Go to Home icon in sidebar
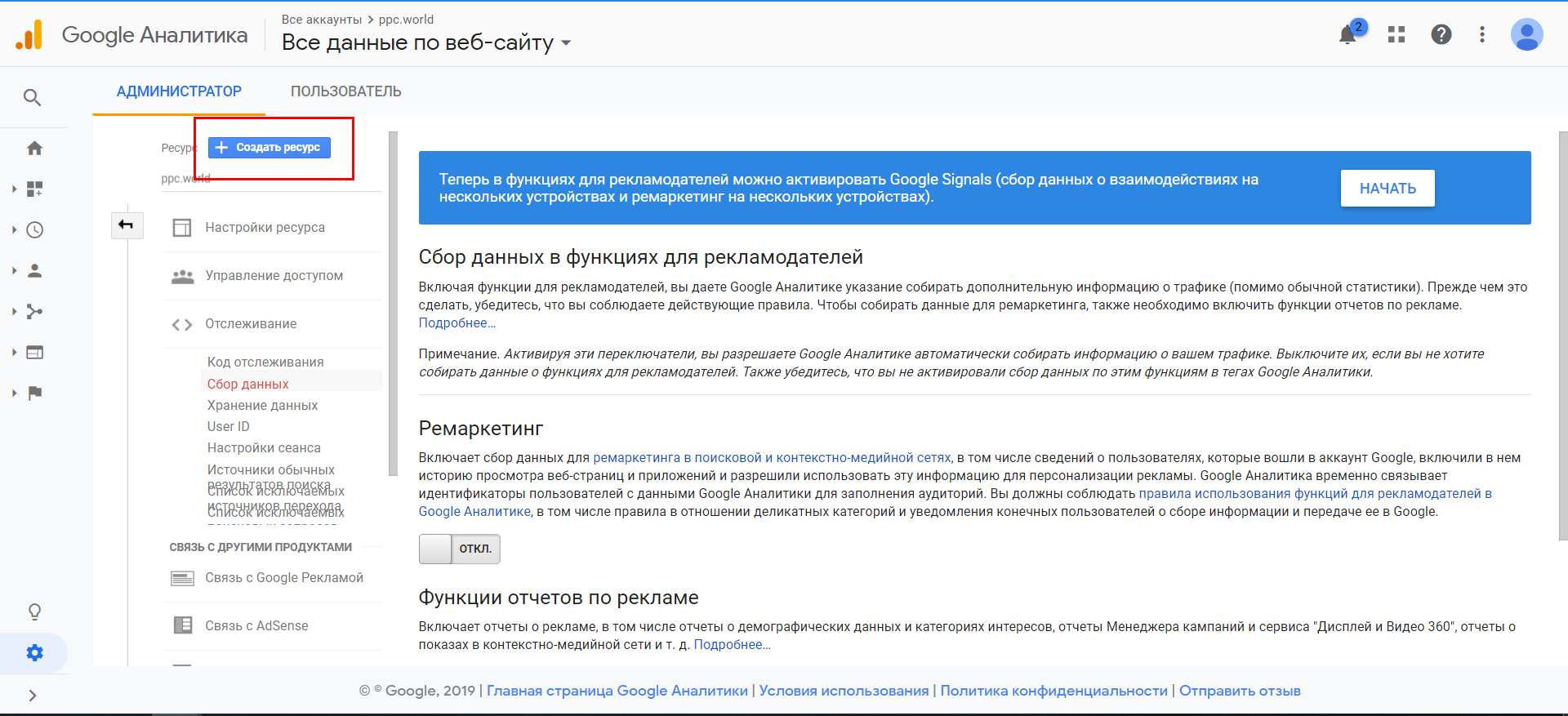The image size is (1568, 716). coord(34,148)
